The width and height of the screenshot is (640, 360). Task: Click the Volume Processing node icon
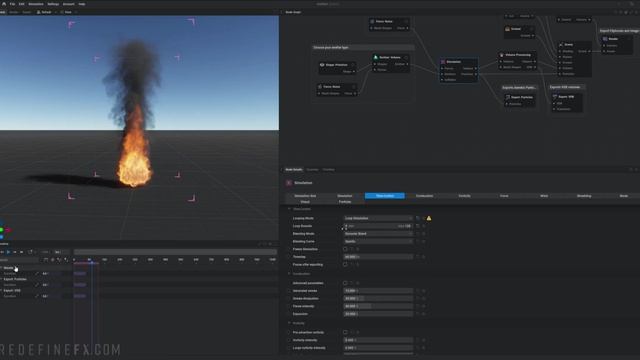pos(502,55)
